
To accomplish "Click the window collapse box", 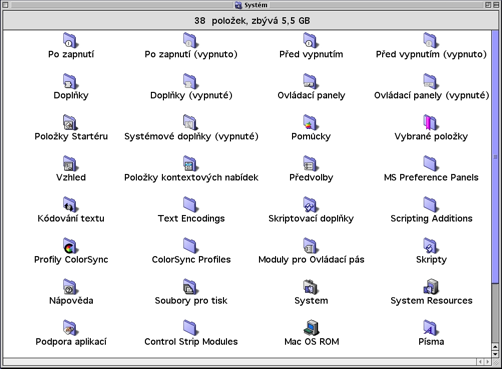I will point(496,5).
